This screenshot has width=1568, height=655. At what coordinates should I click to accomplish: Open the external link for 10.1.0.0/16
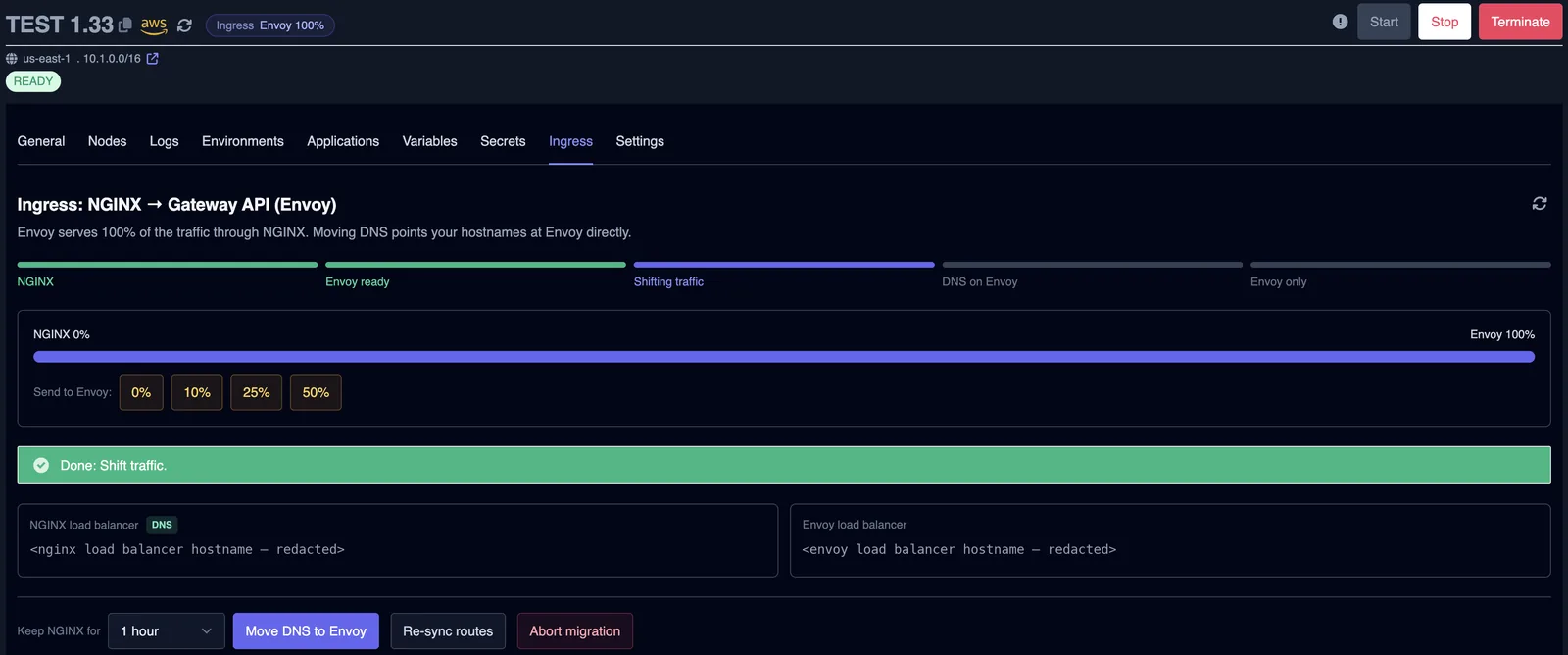[152, 59]
